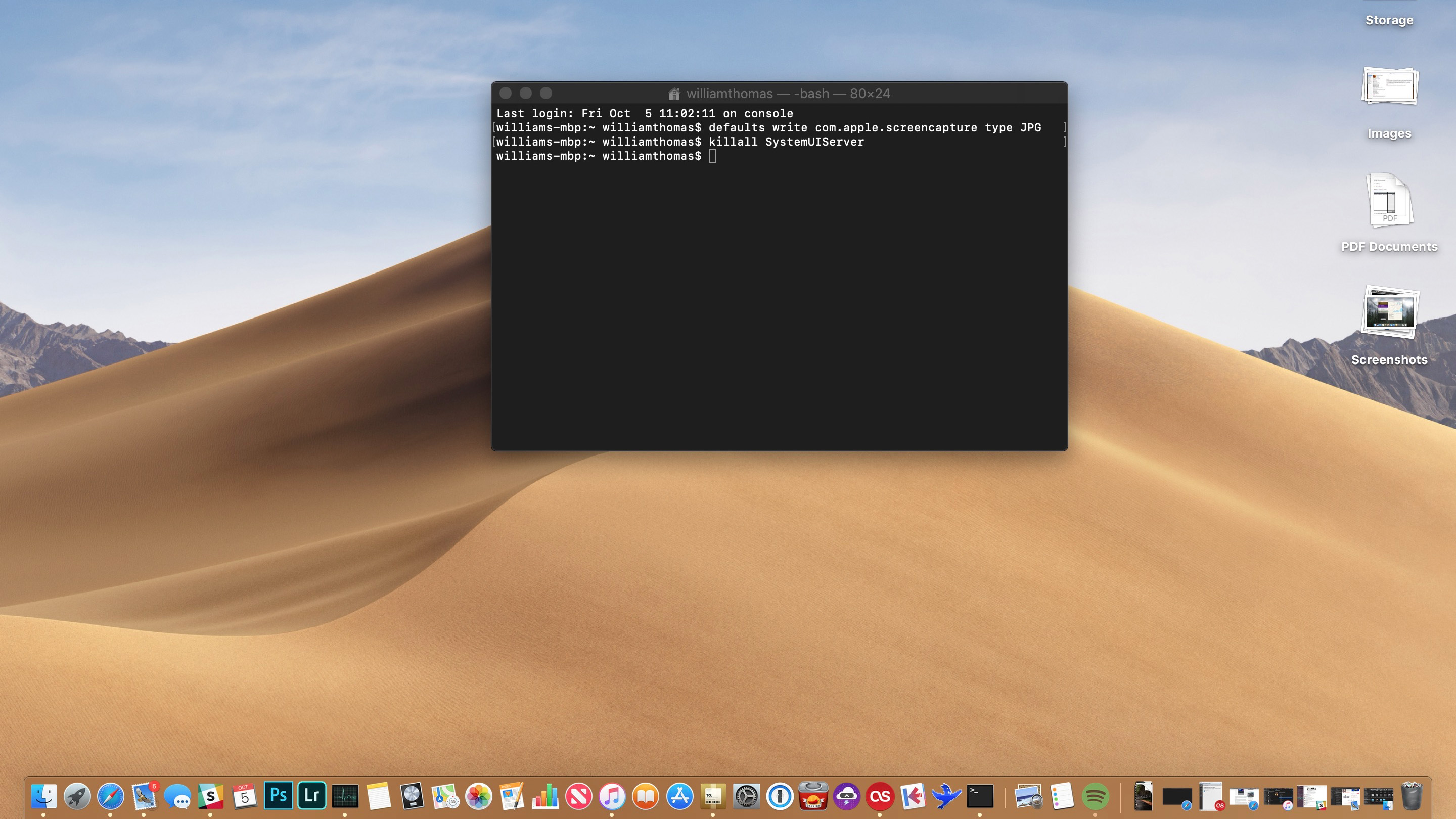This screenshot has height=819, width=1456.
Task: Open Preview app from the dock
Action: click(x=1027, y=795)
